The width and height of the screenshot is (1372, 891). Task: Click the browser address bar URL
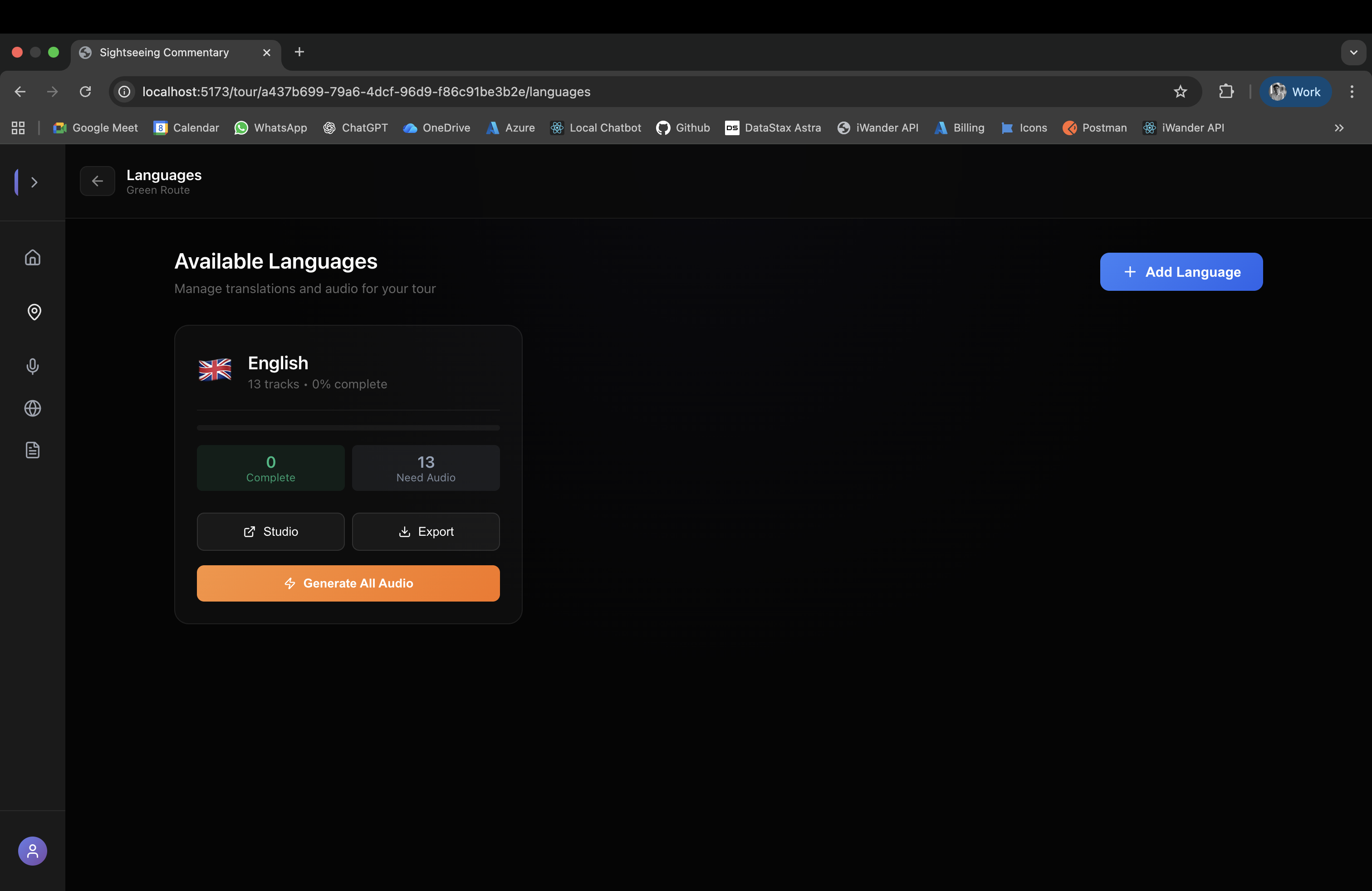point(366,92)
